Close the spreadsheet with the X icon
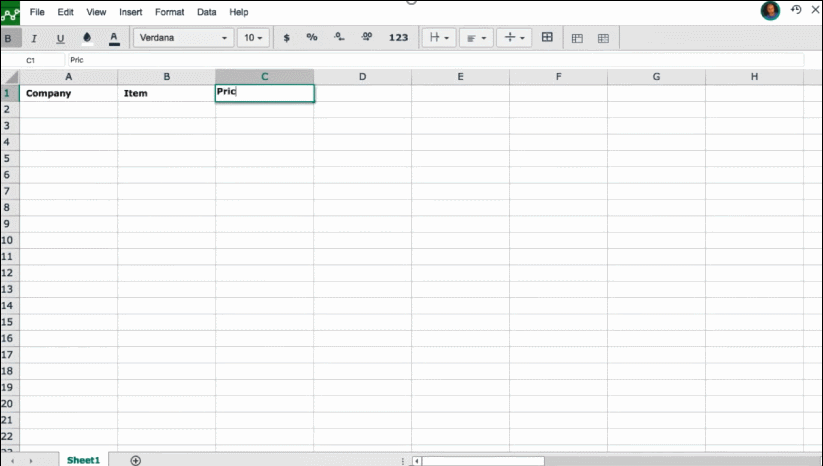 point(816,9)
